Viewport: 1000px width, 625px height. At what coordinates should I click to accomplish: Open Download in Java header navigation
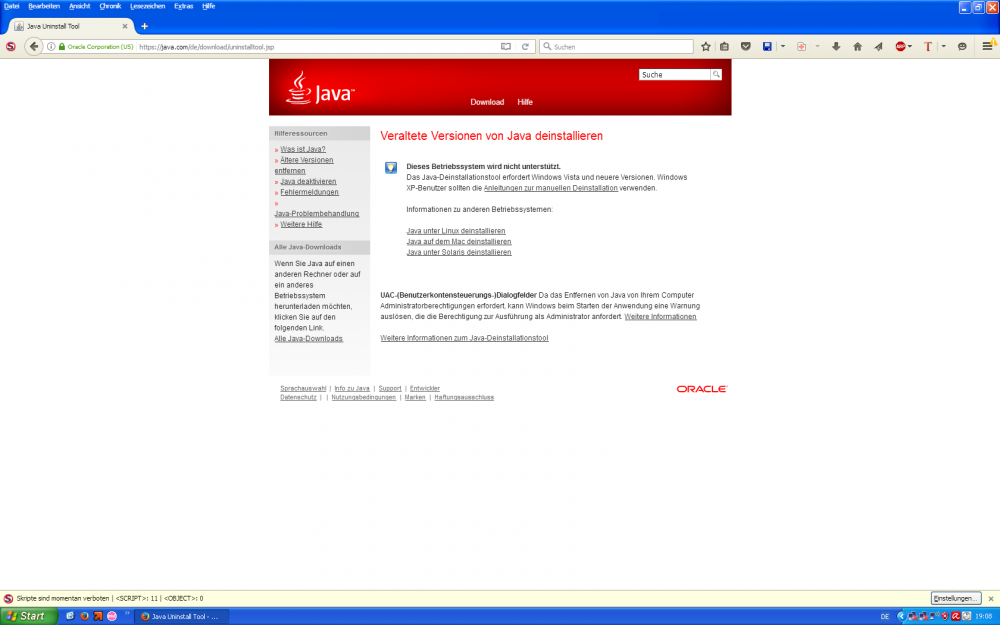click(487, 102)
